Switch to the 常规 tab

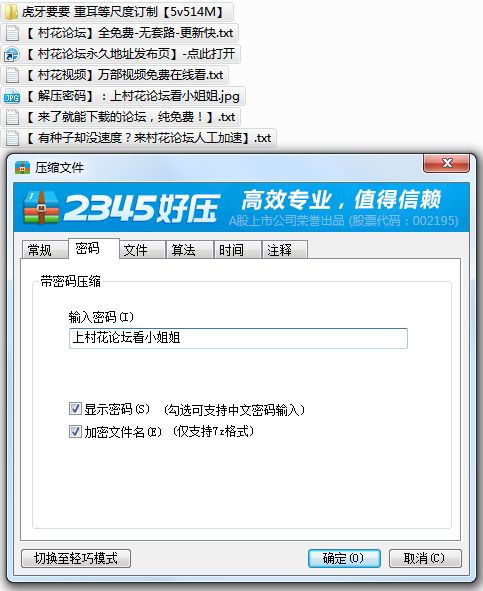[x=45, y=250]
